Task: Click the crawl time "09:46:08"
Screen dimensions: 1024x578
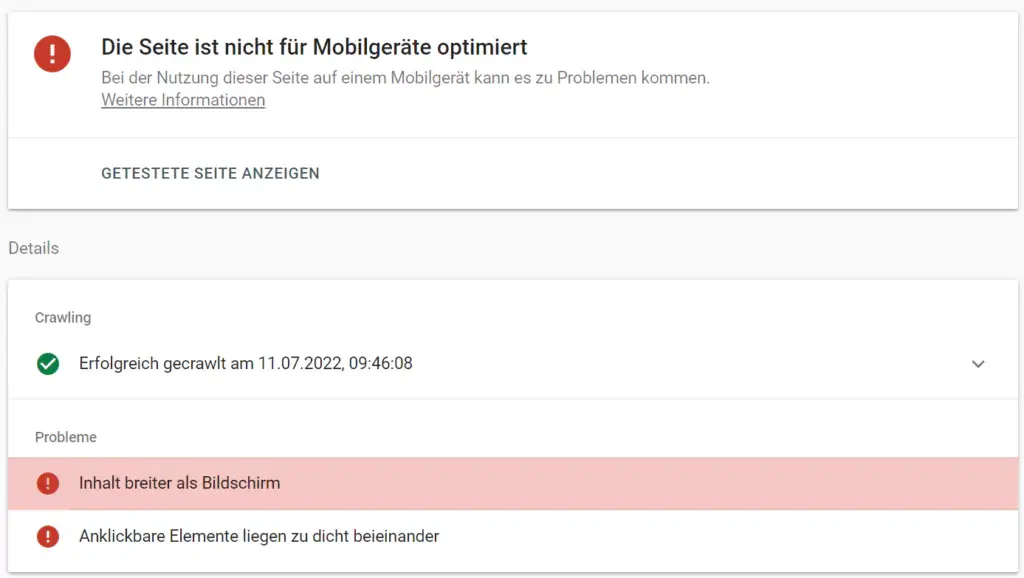Action: [x=381, y=364]
